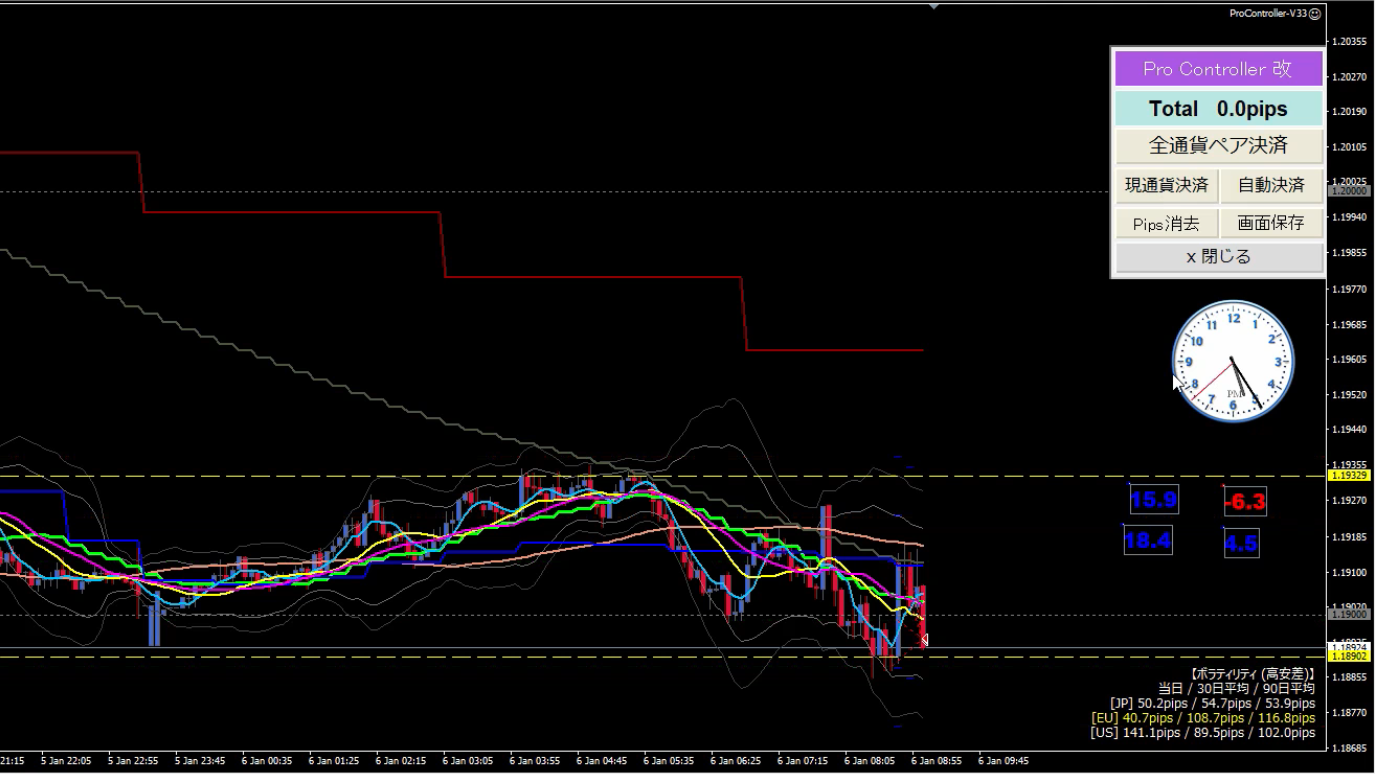Toggle the 自動決済 auto-settlement button
This screenshot has width=1376, height=774.
pyautogui.click(x=1271, y=186)
